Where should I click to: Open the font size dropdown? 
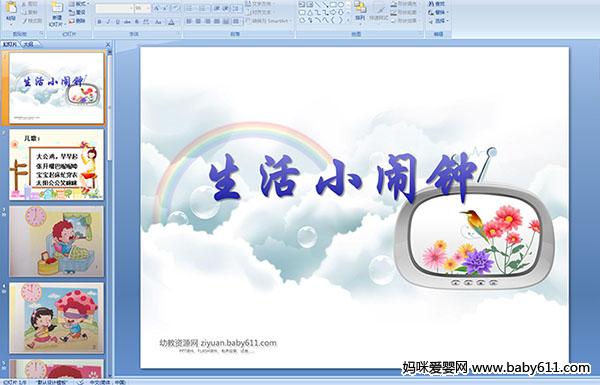[x=143, y=8]
